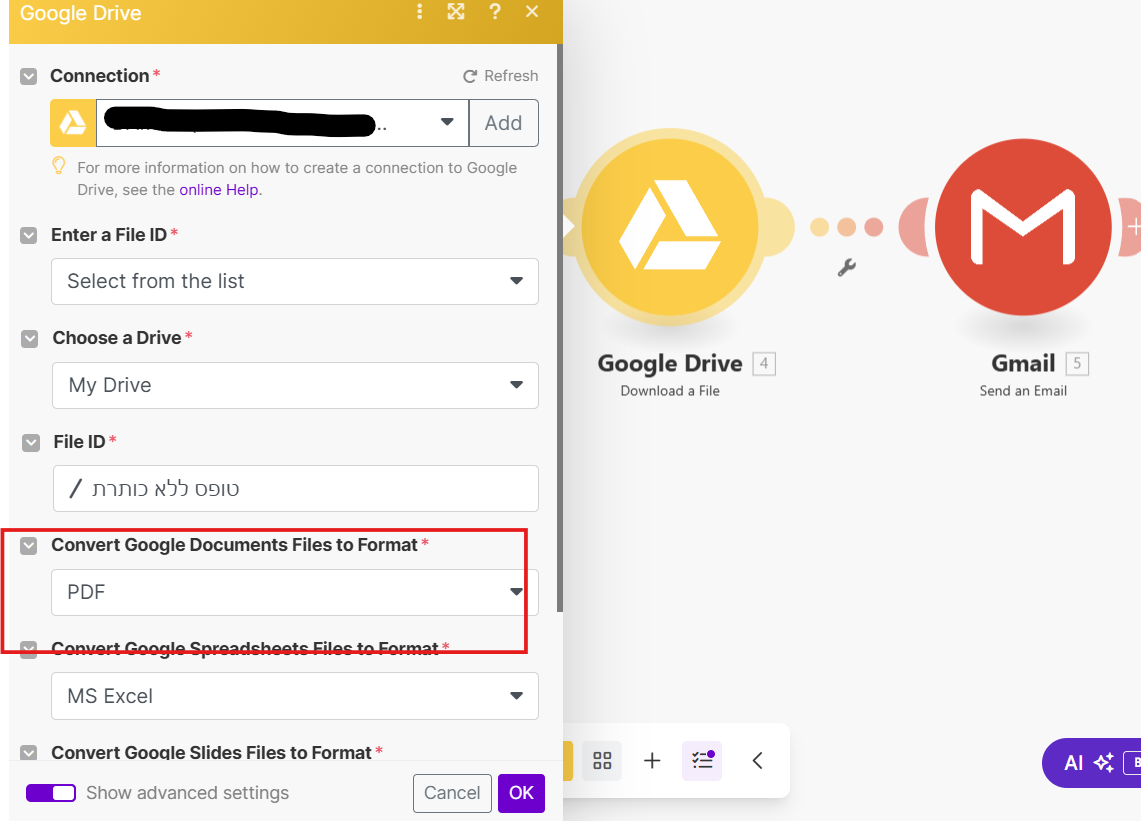Click the plus icon in the bottom toolbar
The width and height of the screenshot is (1141, 821).
click(652, 761)
